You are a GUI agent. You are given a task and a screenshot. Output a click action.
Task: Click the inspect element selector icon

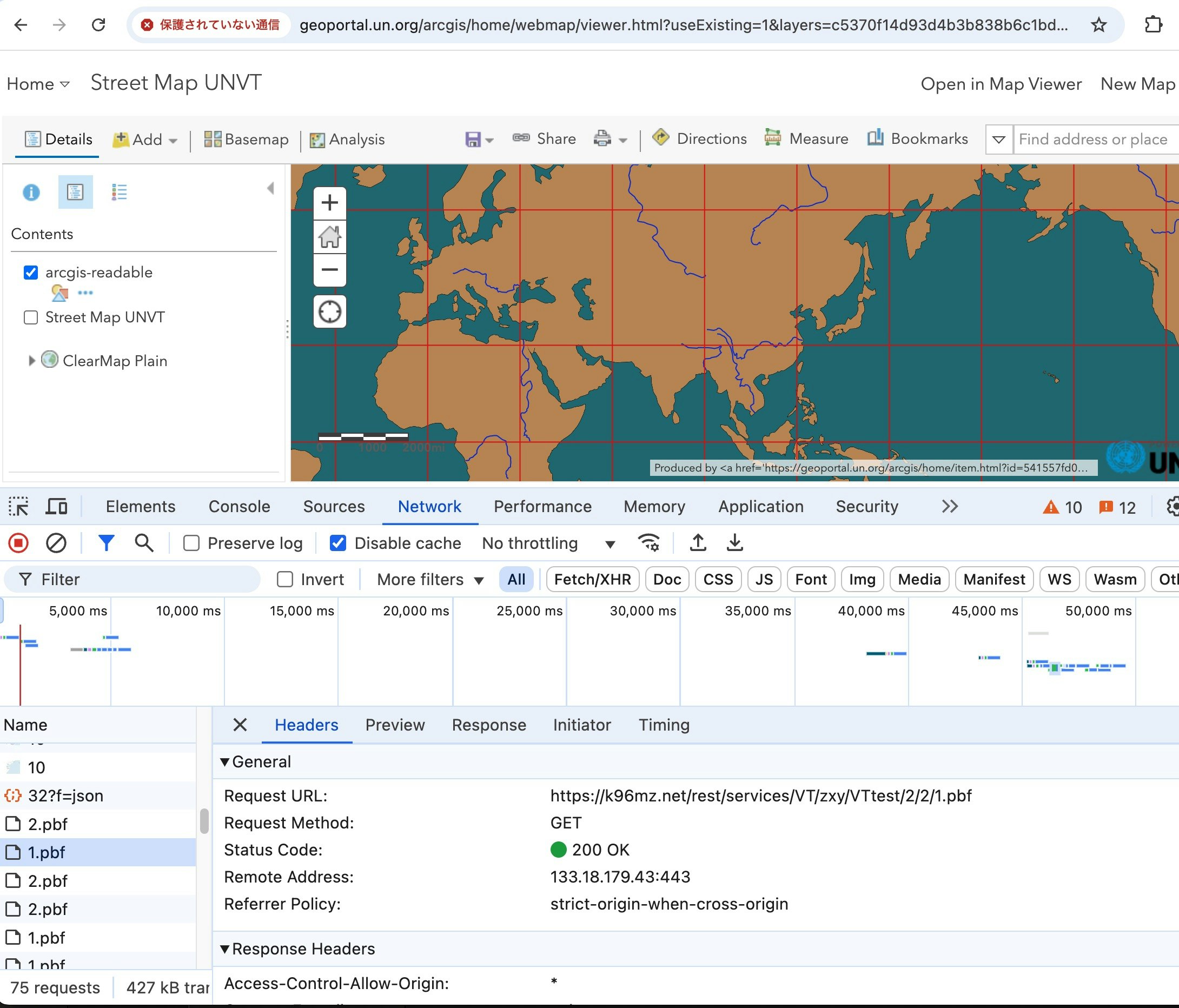point(19,506)
